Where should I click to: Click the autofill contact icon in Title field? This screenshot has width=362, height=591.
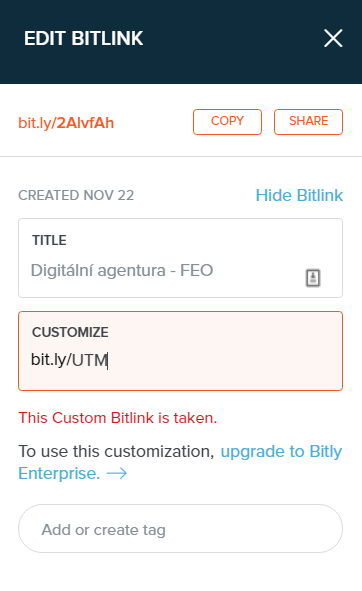(313, 278)
